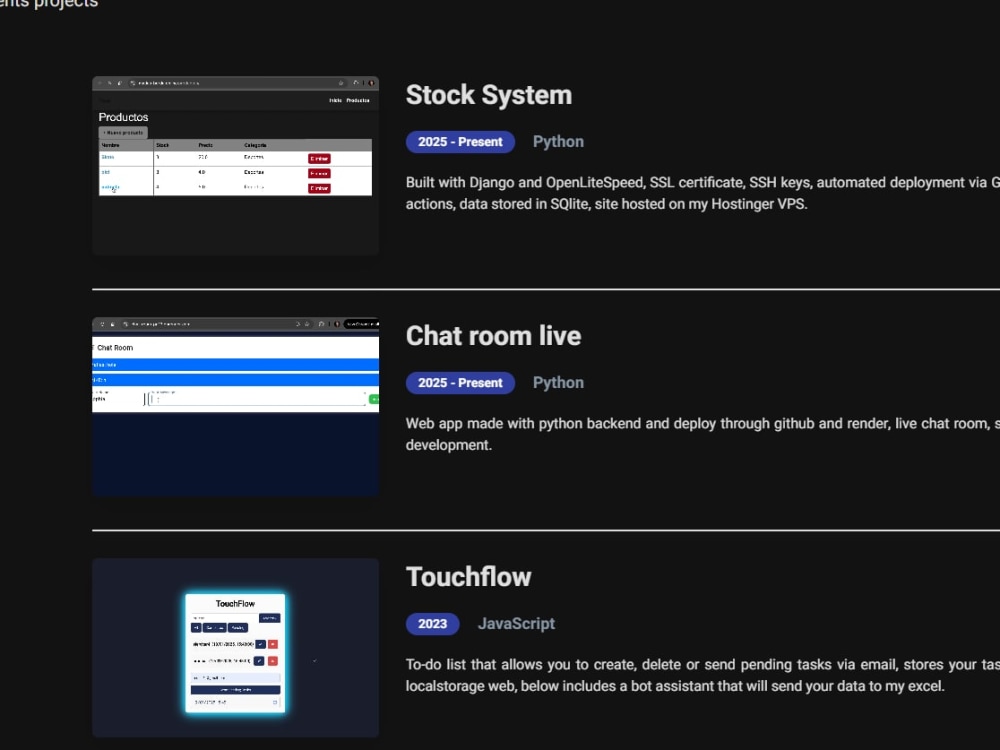Click the Touchflow project title
Viewport: 1000px width, 750px height.
pyautogui.click(x=469, y=577)
